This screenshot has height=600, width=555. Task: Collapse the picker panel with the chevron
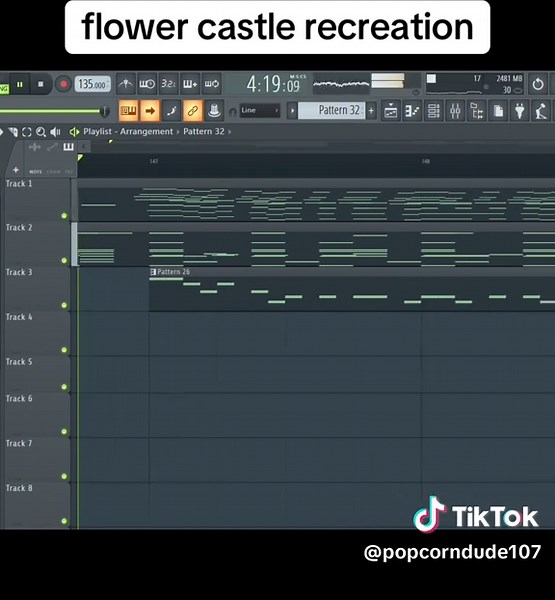(84, 147)
